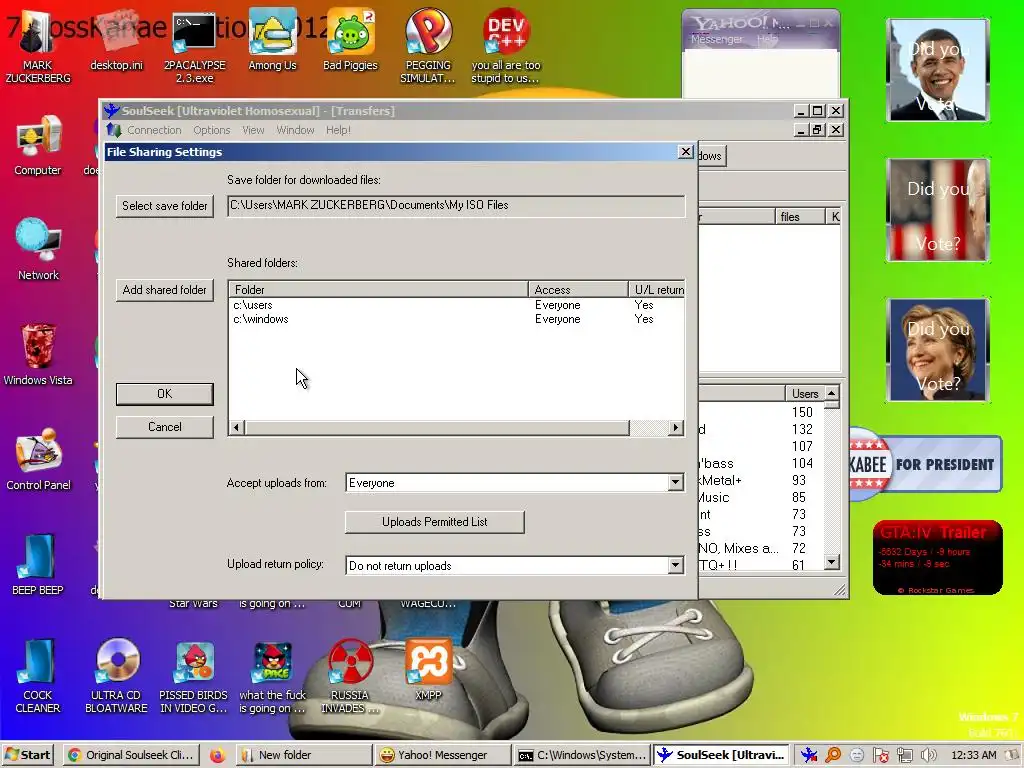Click the Obama Did you Vote gadget
This screenshot has width=1024, height=768.
[x=938, y=70]
